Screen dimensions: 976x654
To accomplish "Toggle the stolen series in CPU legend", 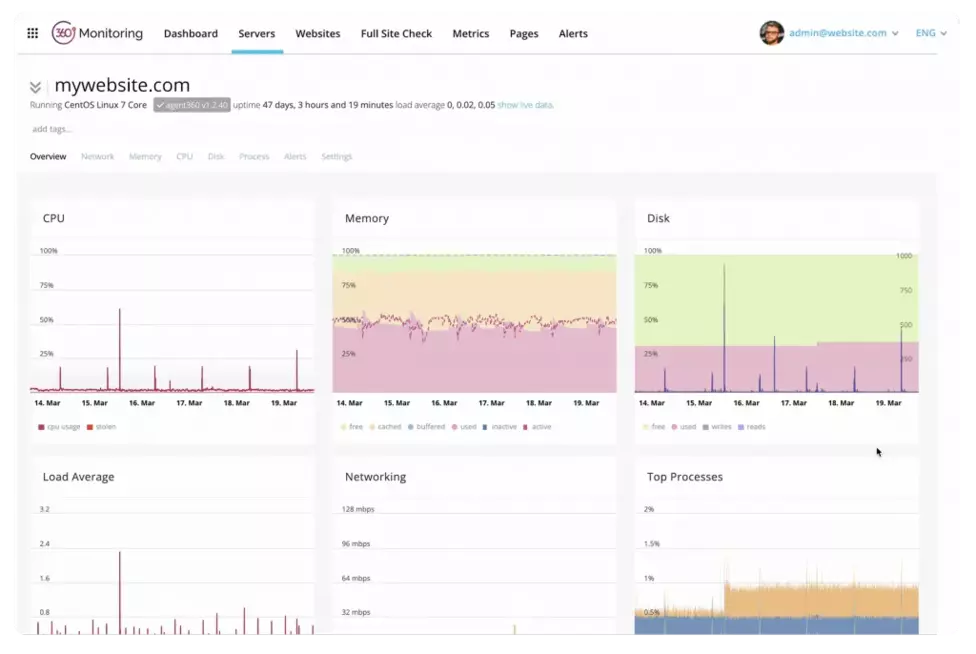I will [105, 427].
